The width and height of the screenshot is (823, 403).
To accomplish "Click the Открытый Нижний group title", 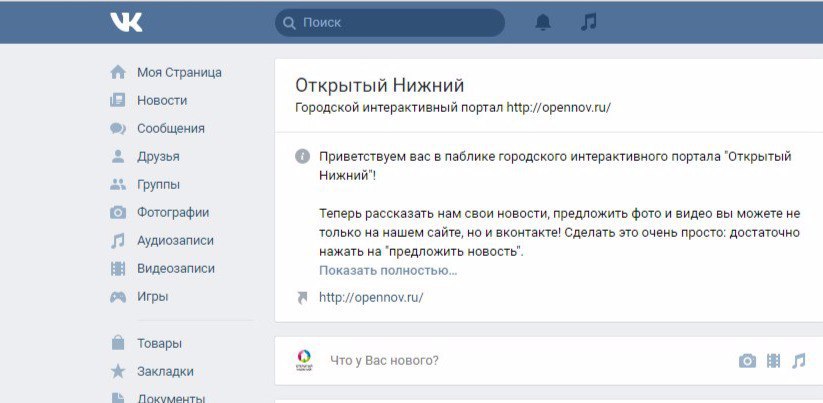I will coord(379,85).
